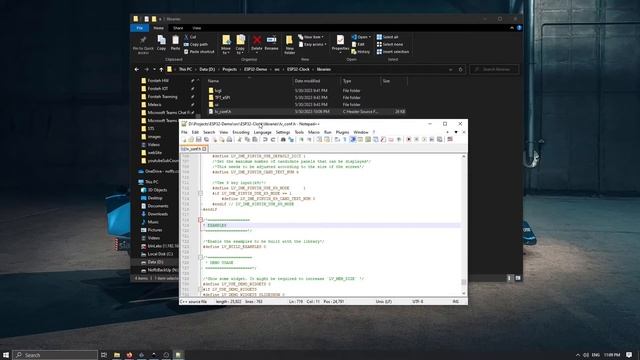Click Explorer Up arrow button
Screen dimensions: 640x360
point(161,69)
